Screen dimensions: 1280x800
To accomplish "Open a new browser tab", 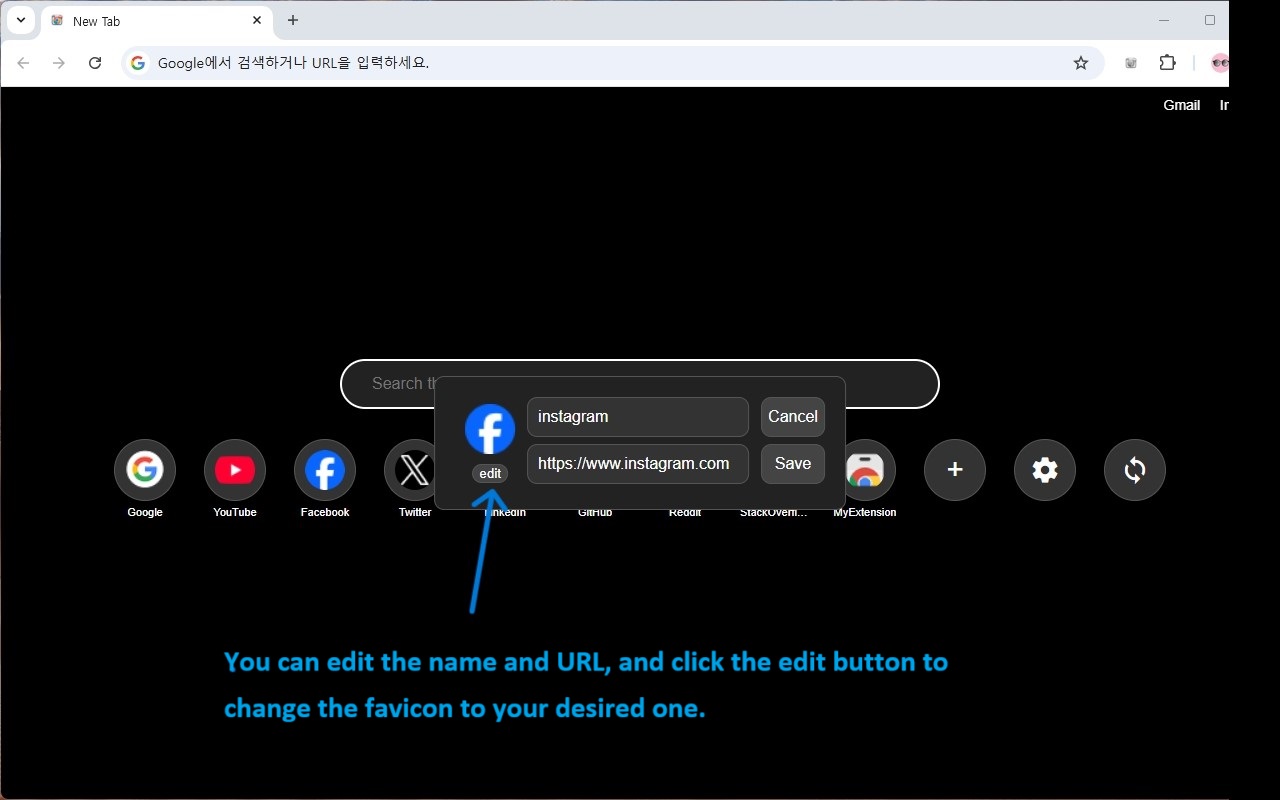I will tap(293, 20).
